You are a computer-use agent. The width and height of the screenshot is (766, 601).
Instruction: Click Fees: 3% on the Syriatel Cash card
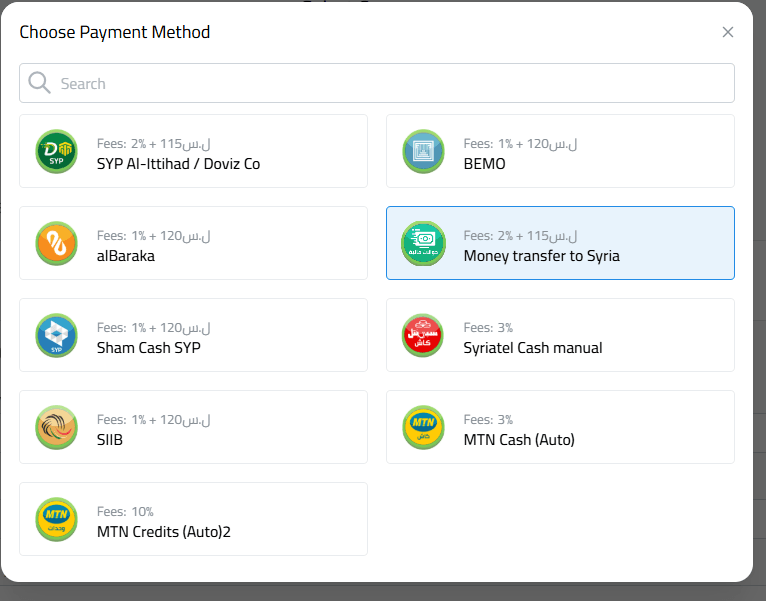(x=488, y=327)
